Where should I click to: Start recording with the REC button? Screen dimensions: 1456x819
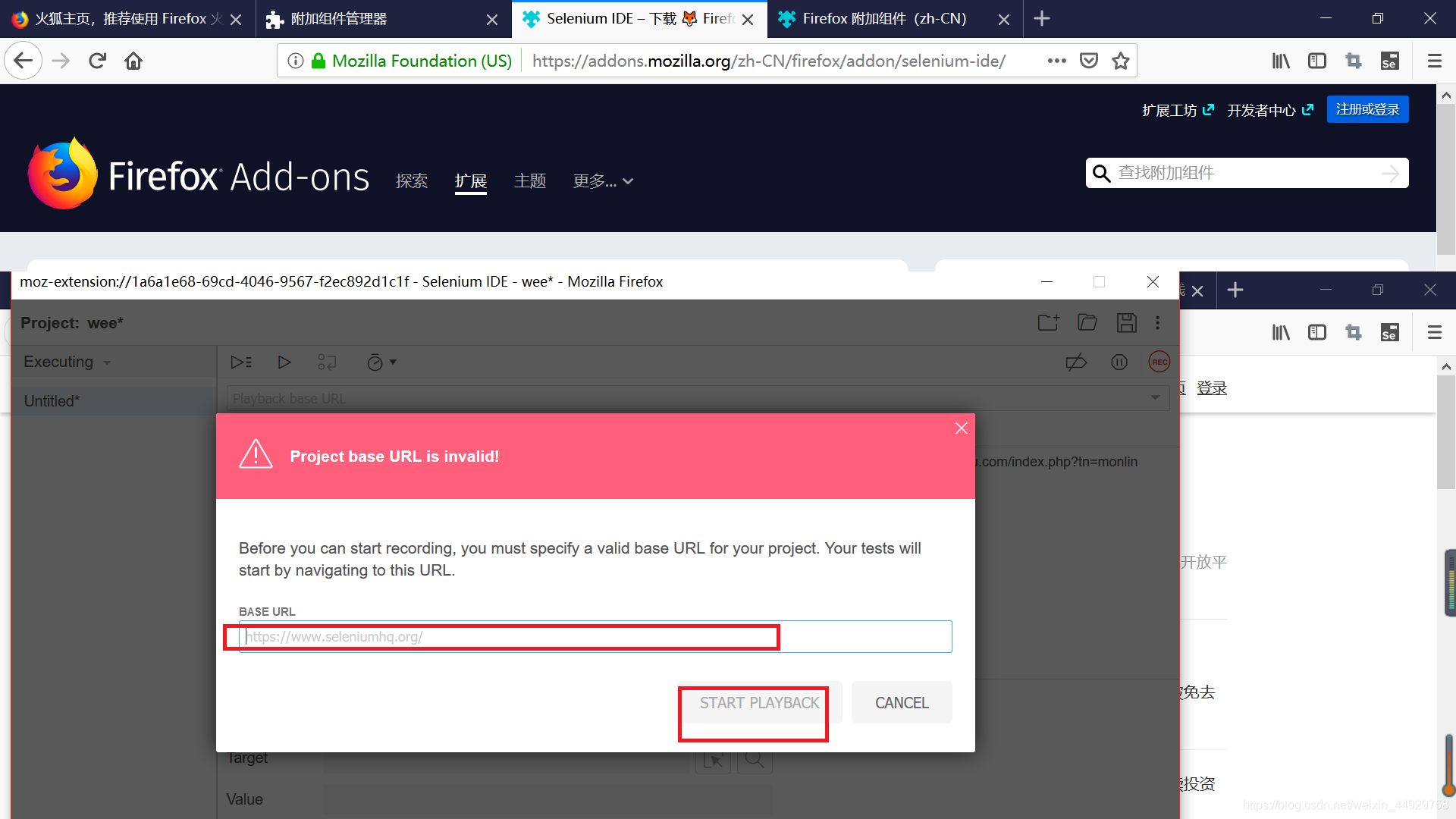(x=1159, y=362)
